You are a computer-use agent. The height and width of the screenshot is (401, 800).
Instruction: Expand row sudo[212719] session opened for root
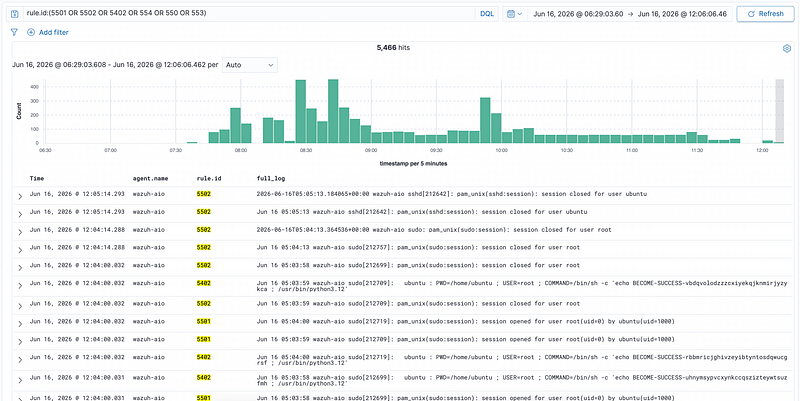click(x=20, y=324)
